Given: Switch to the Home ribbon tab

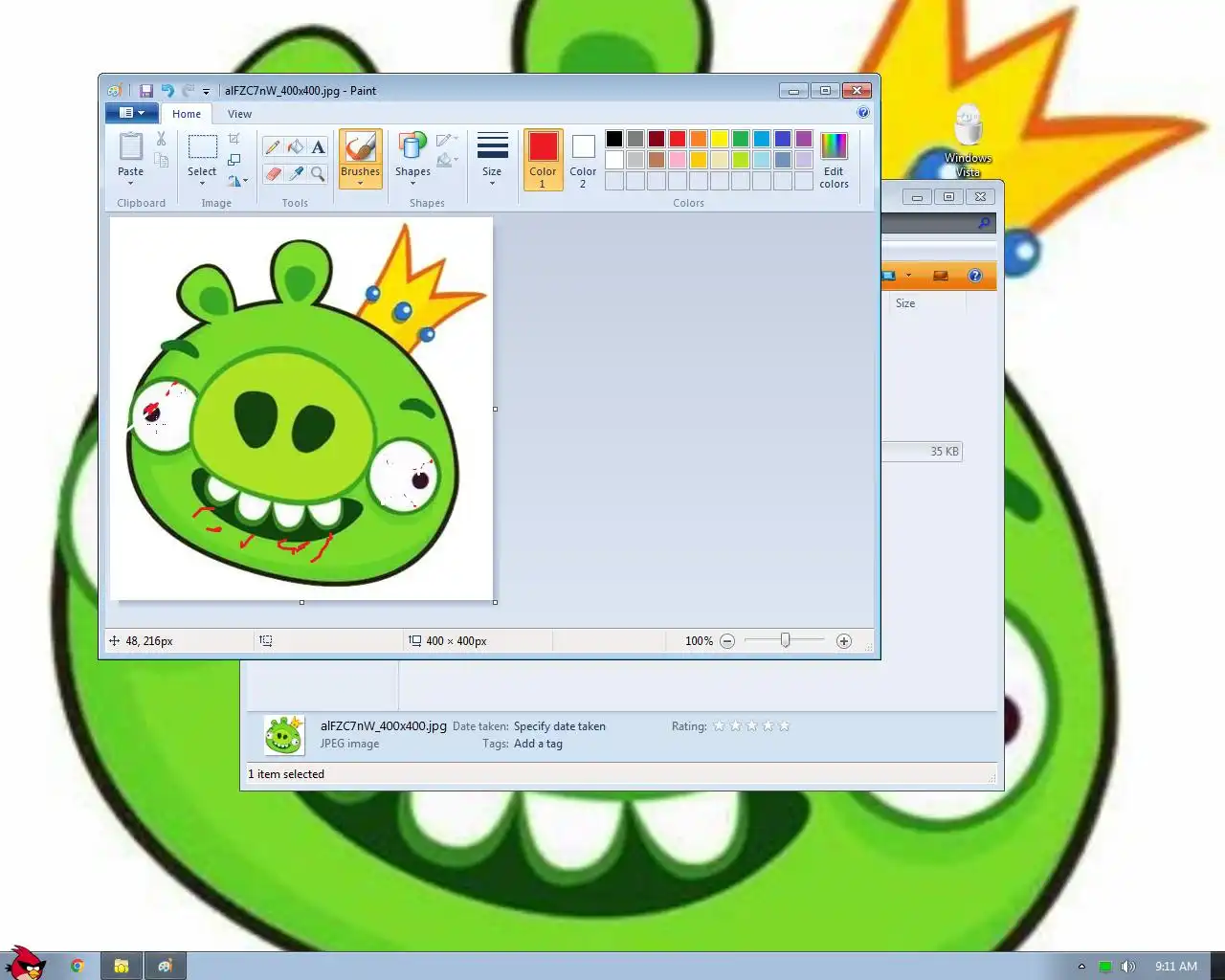Looking at the screenshot, I should [x=187, y=113].
